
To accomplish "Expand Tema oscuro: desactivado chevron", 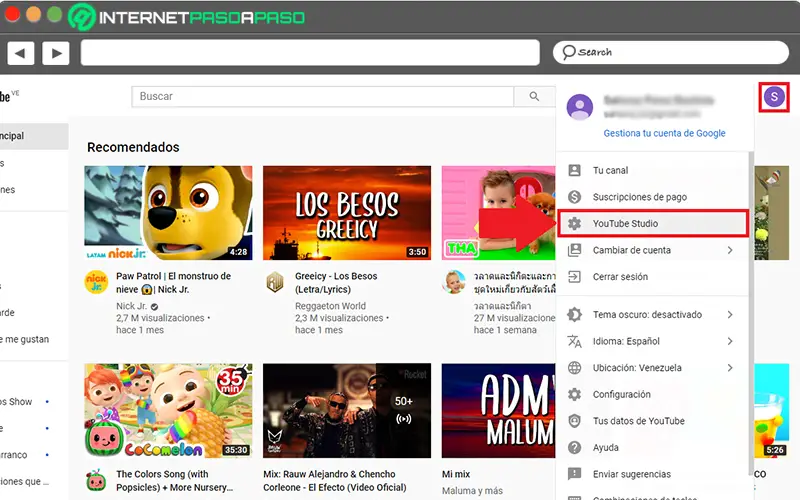I will 730,314.
